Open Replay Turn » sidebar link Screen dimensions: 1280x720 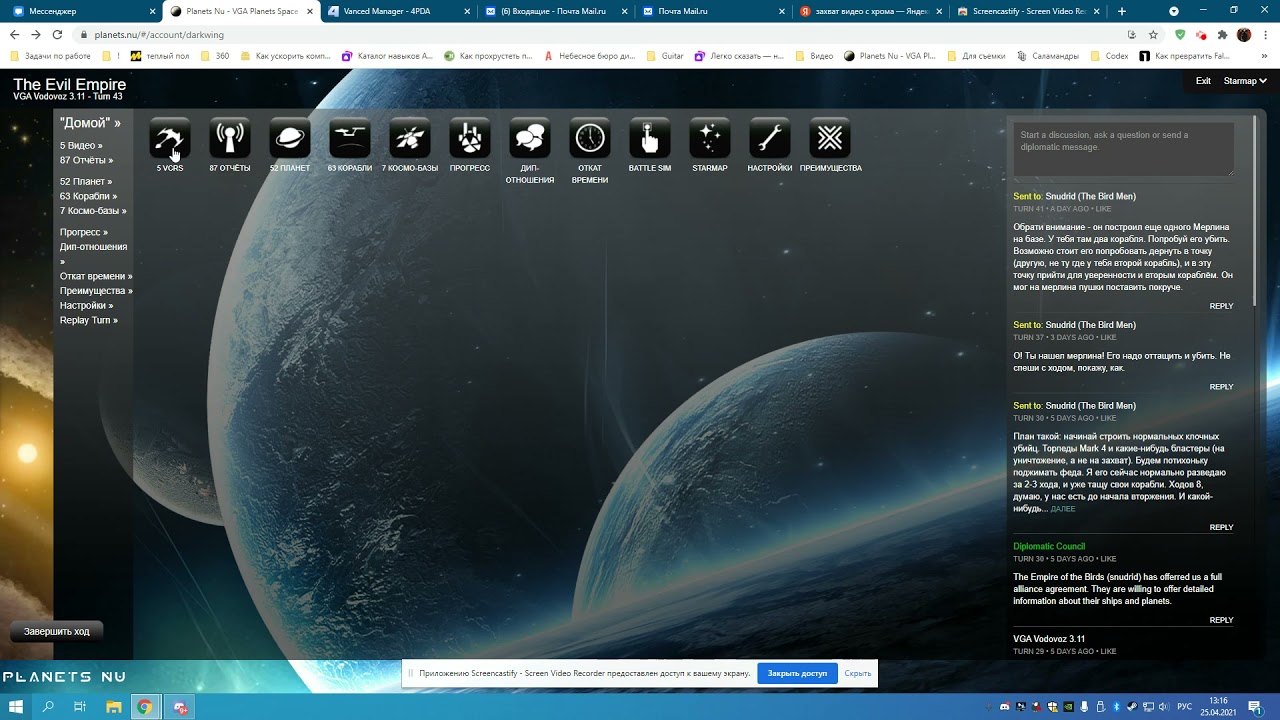click(x=89, y=320)
